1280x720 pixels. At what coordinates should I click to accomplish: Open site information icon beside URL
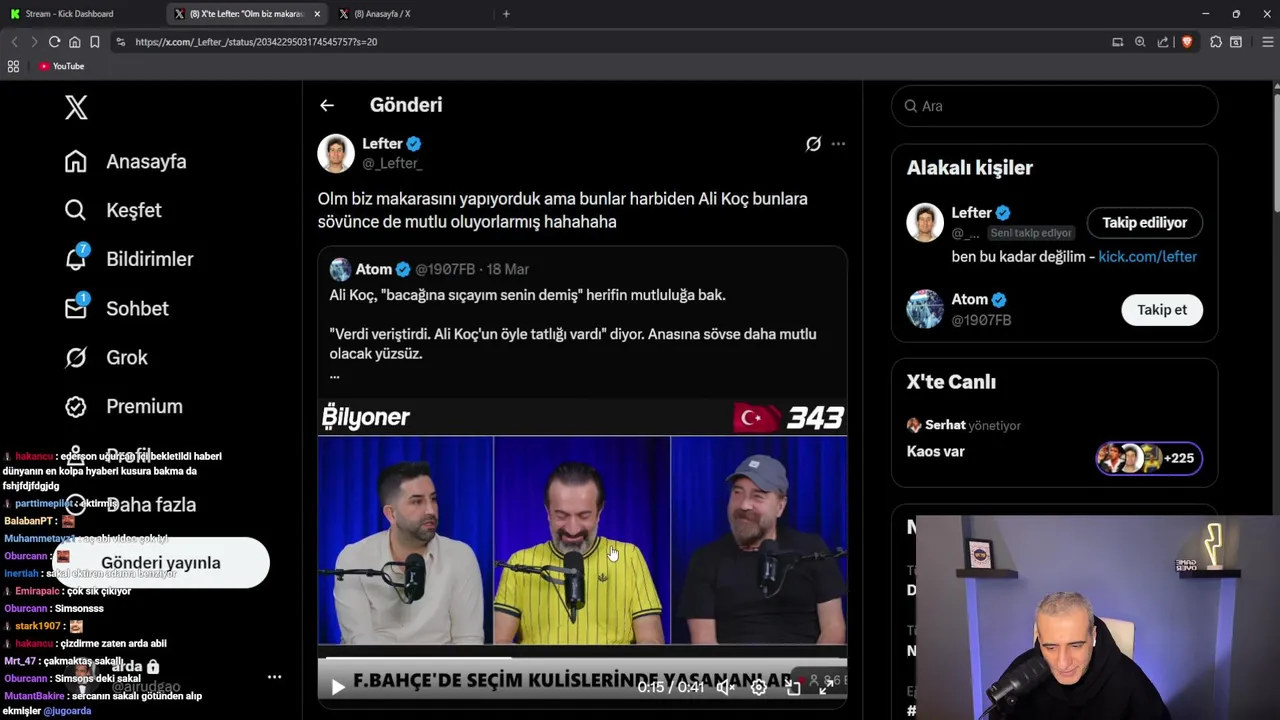(x=121, y=42)
